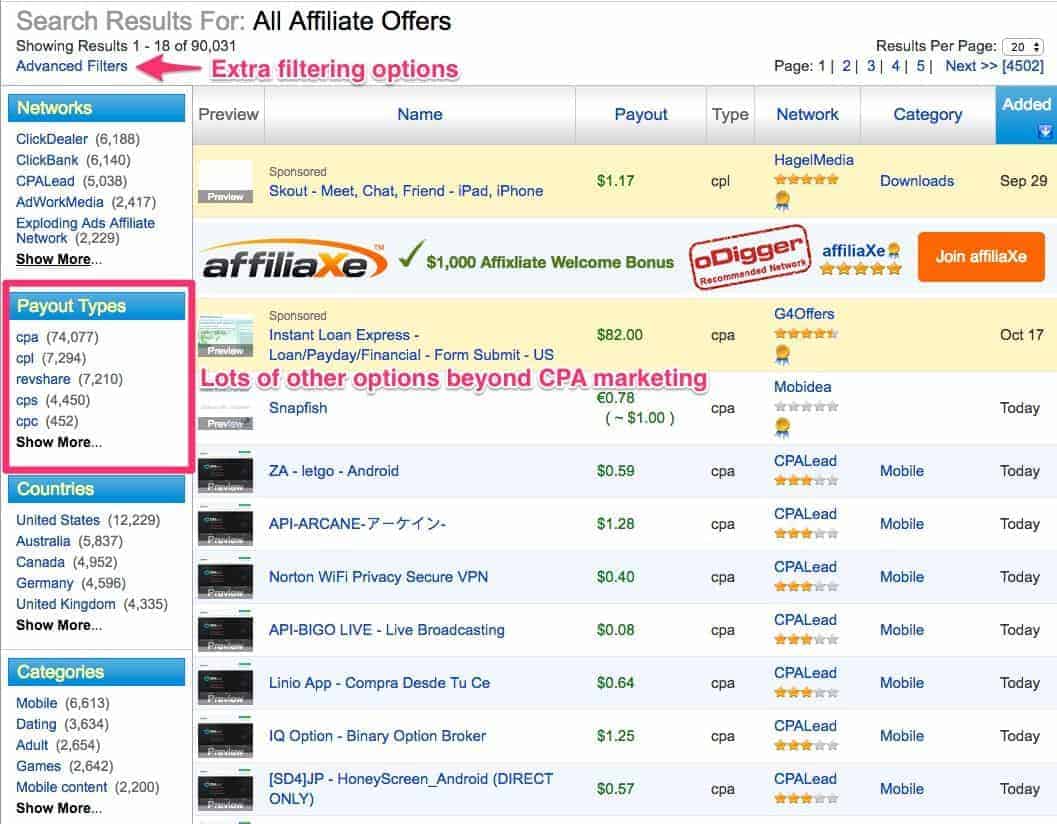1057x824 pixels.
Task: Open the Snapfish offer link
Action: (298, 408)
